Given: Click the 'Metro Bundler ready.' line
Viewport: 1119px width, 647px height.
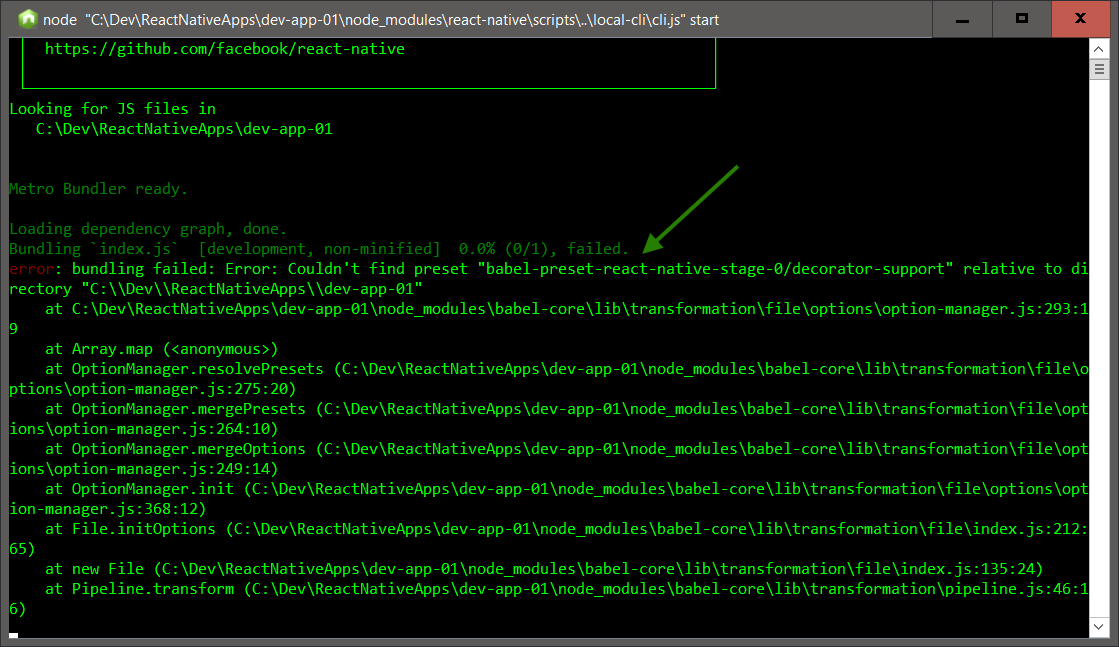Looking at the screenshot, I should [x=98, y=189].
